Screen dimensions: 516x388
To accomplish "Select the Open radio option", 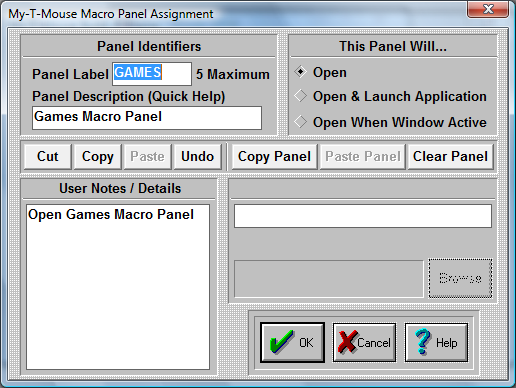I will coord(321,72).
